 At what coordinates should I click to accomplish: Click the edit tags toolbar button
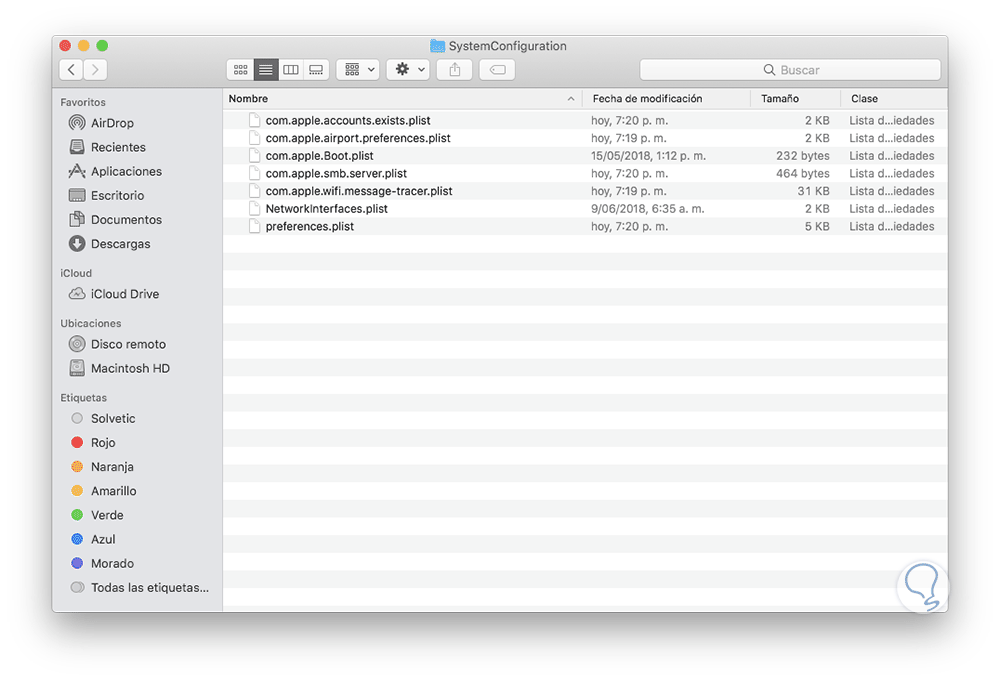click(497, 70)
